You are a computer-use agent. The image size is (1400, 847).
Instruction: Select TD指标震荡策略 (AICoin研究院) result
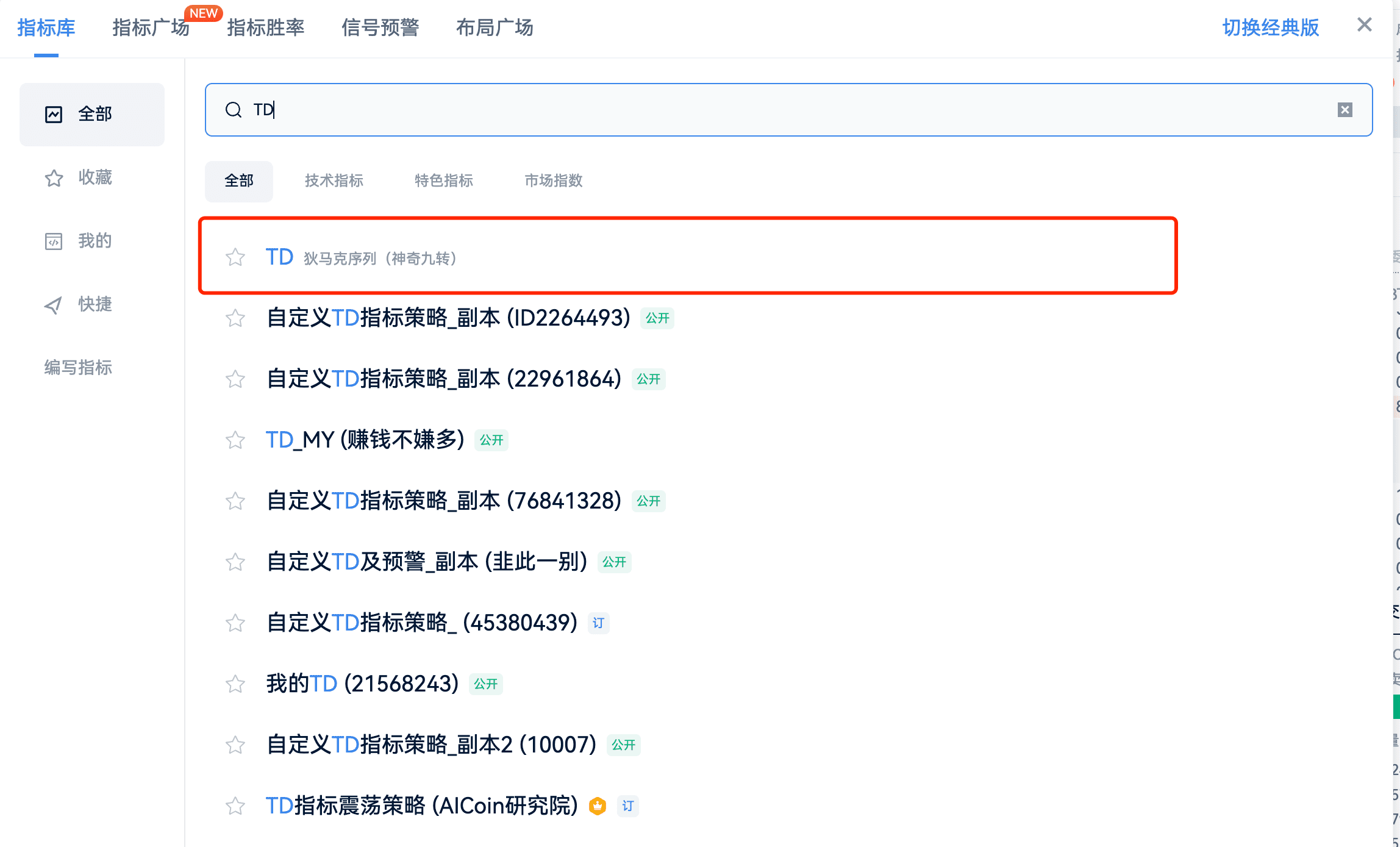422,806
